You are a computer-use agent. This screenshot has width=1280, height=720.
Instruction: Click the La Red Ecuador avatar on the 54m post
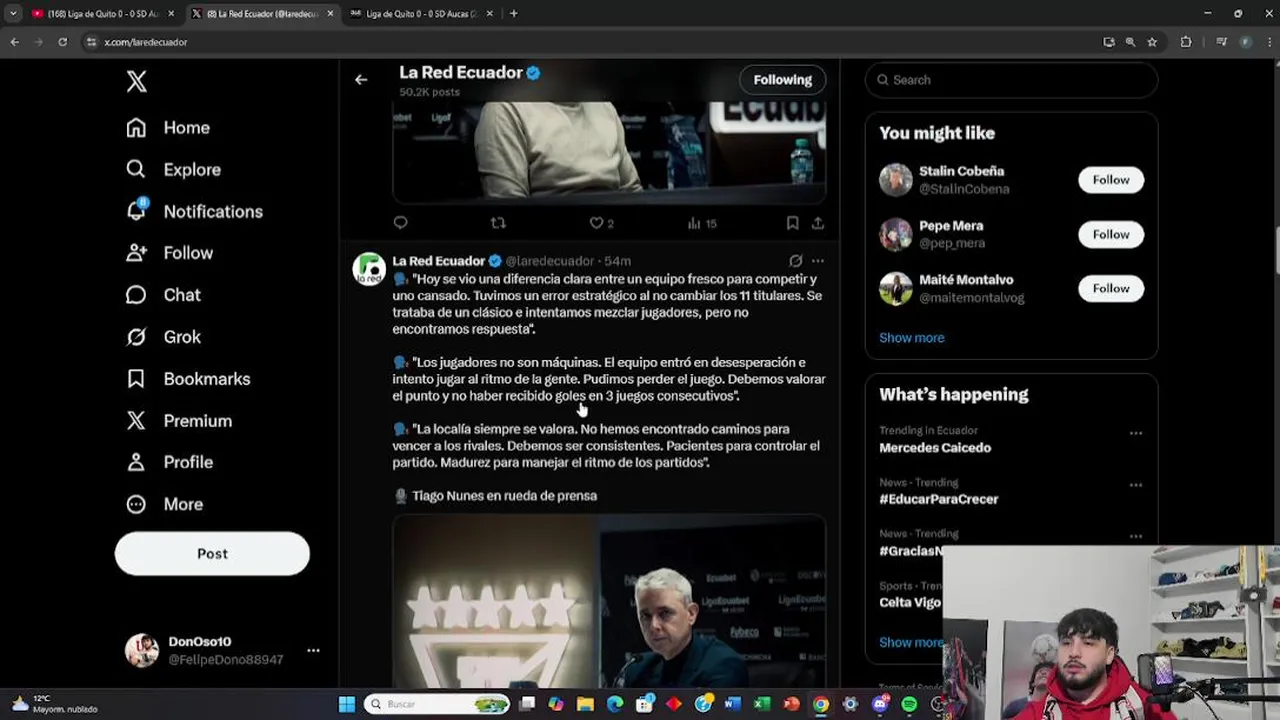pos(369,269)
